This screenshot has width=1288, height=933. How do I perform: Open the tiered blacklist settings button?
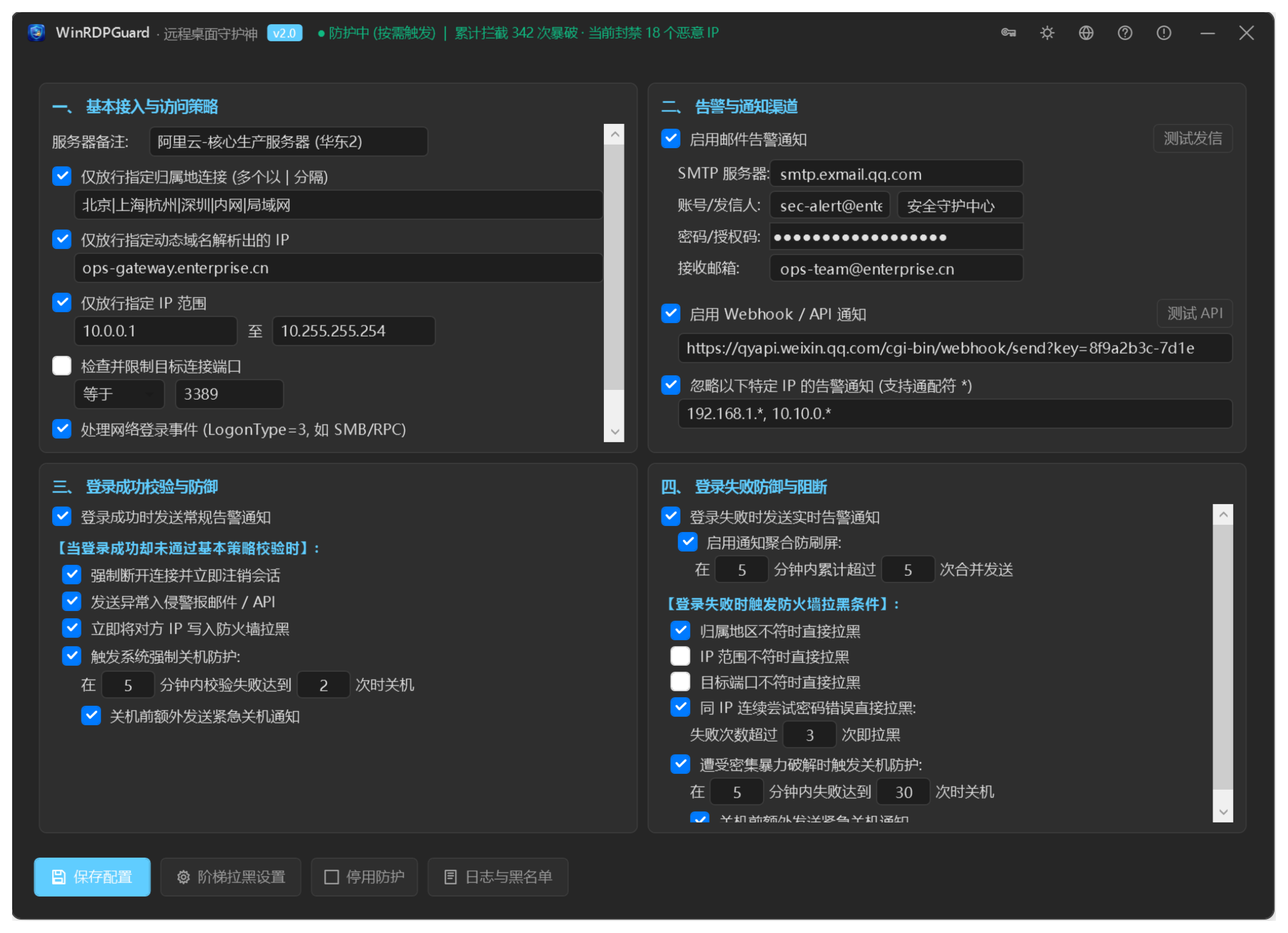pyautogui.click(x=231, y=877)
